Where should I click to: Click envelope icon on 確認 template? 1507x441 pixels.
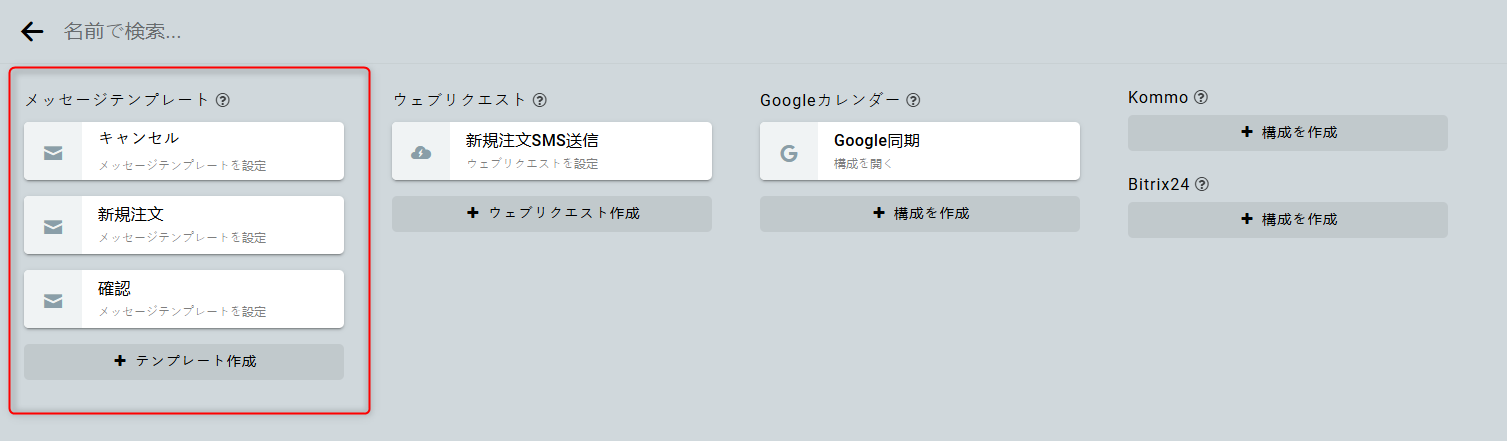pyautogui.click(x=53, y=300)
